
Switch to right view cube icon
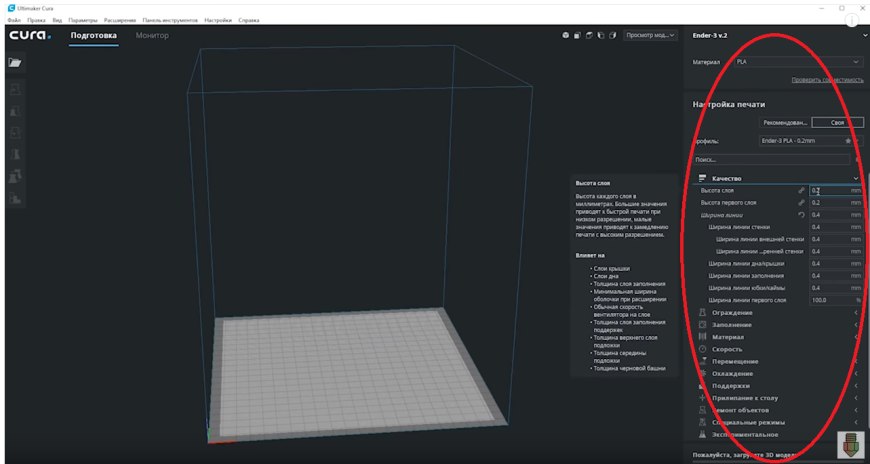click(x=612, y=36)
